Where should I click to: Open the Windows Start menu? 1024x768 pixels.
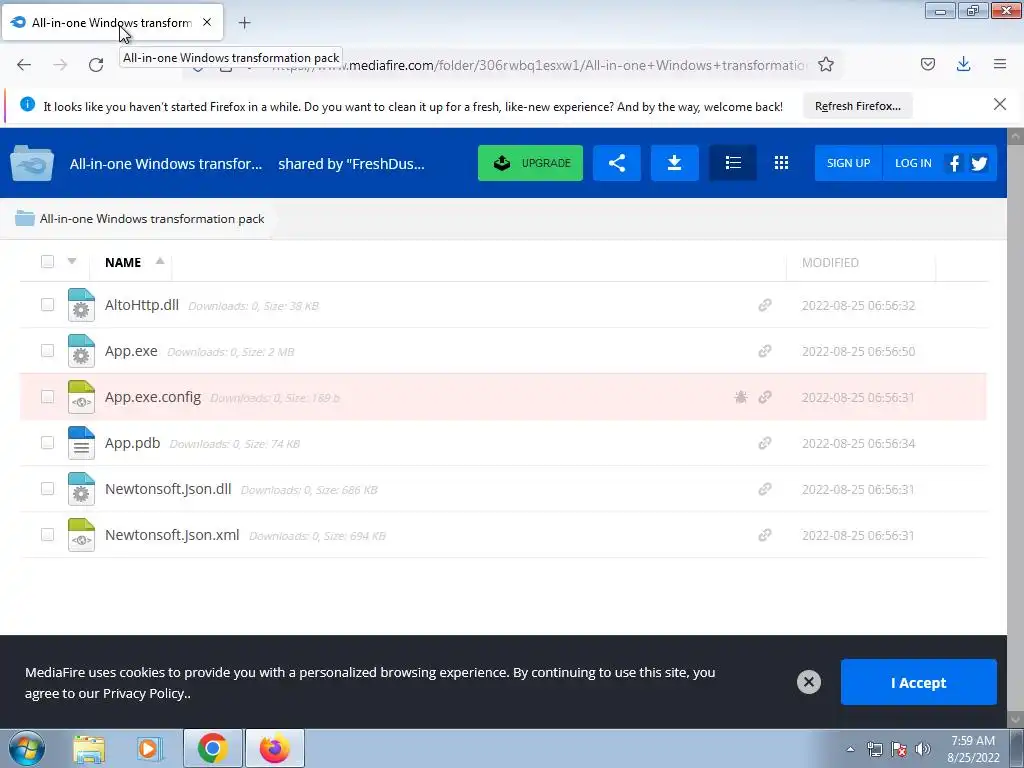pyautogui.click(x=26, y=748)
